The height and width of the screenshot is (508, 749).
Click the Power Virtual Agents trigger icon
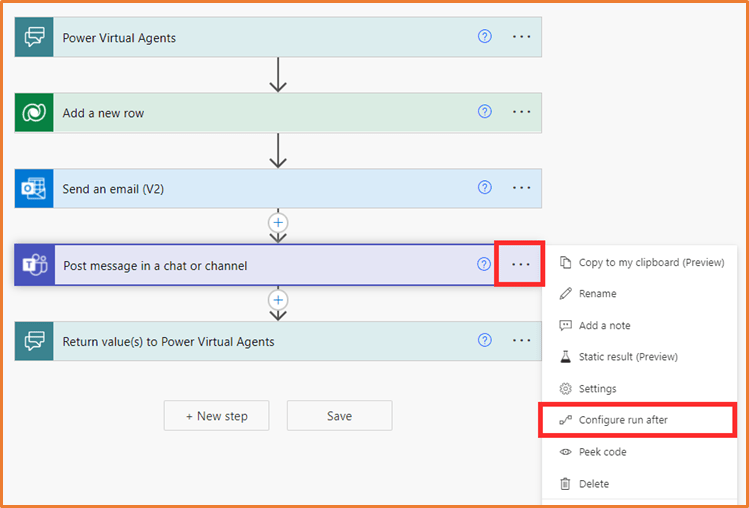[x=35, y=37]
